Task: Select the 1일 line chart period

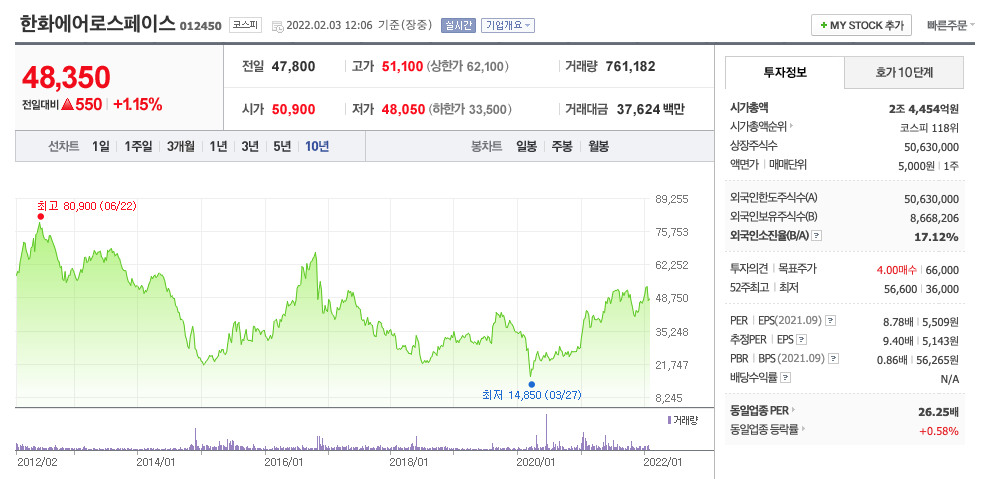Action: click(x=101, y=146)
